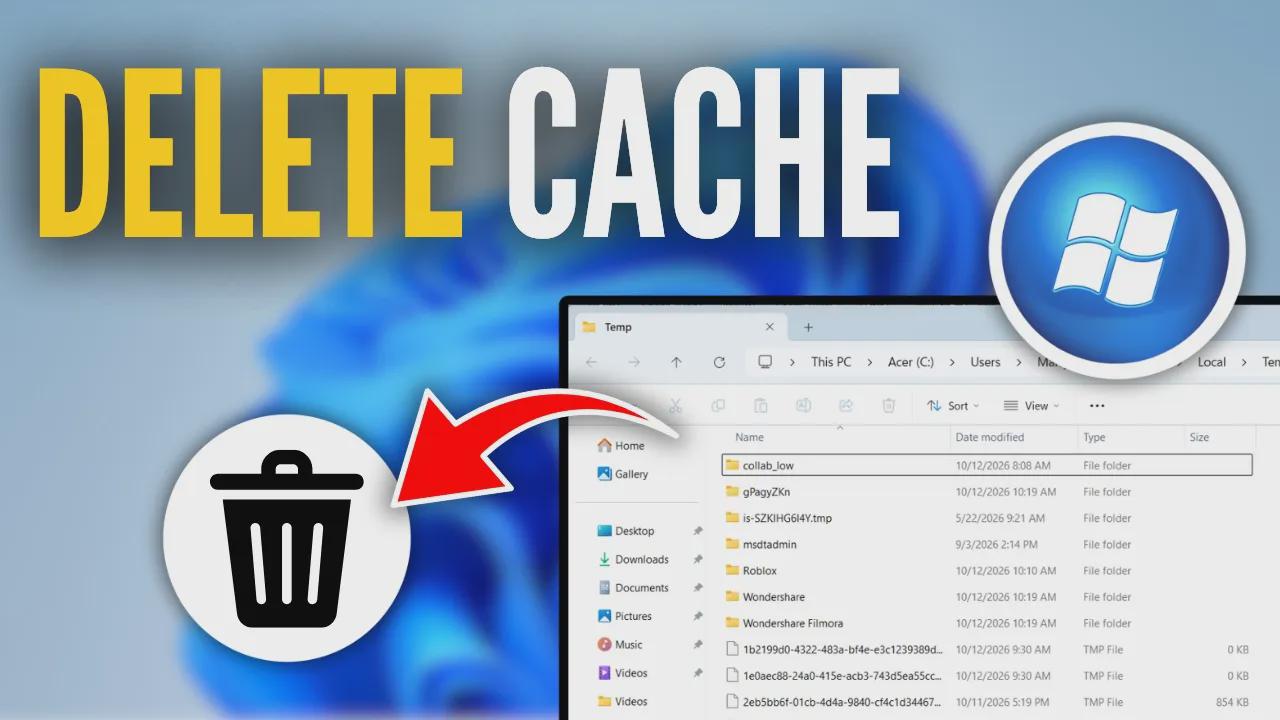The image size is (1280, 720).
Task: Open the View dropdown
Action: (1031, 406)
